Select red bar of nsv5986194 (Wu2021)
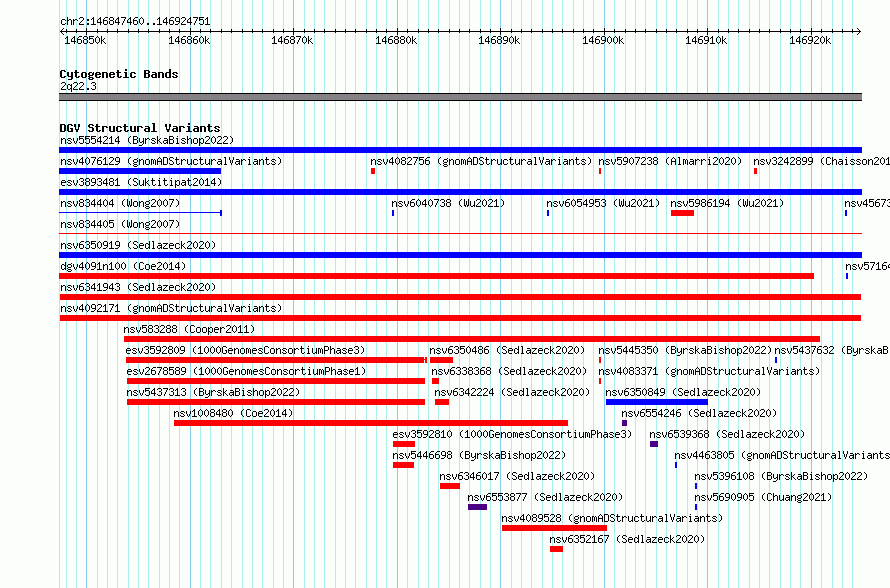The width and height of the screenshot is (890, 588). point(682,213)
